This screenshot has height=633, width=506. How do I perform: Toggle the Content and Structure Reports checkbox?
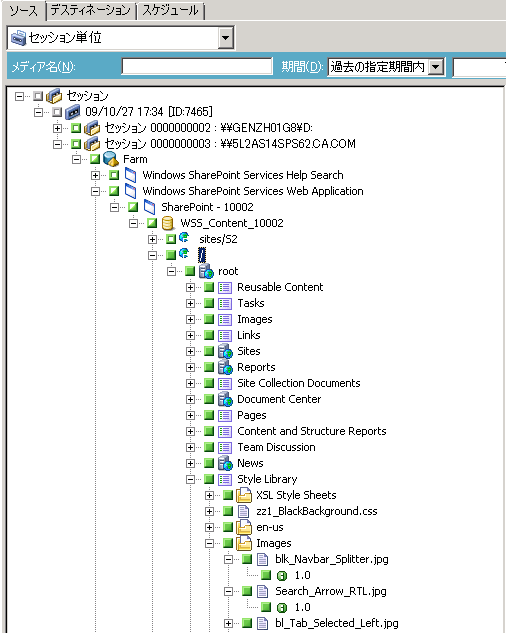[x=209, y=431]
